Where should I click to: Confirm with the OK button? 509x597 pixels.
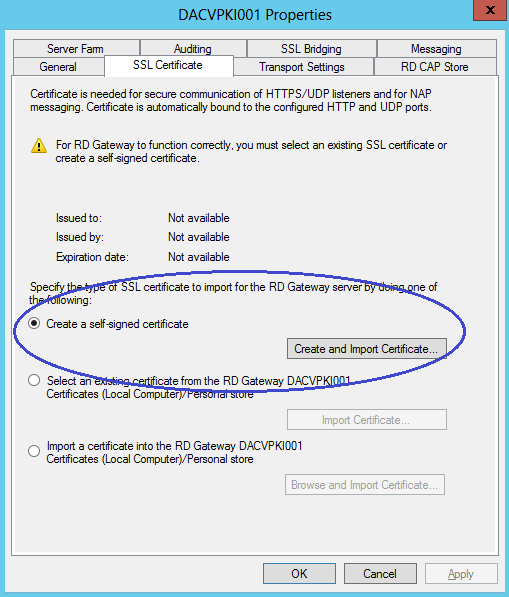299,573
